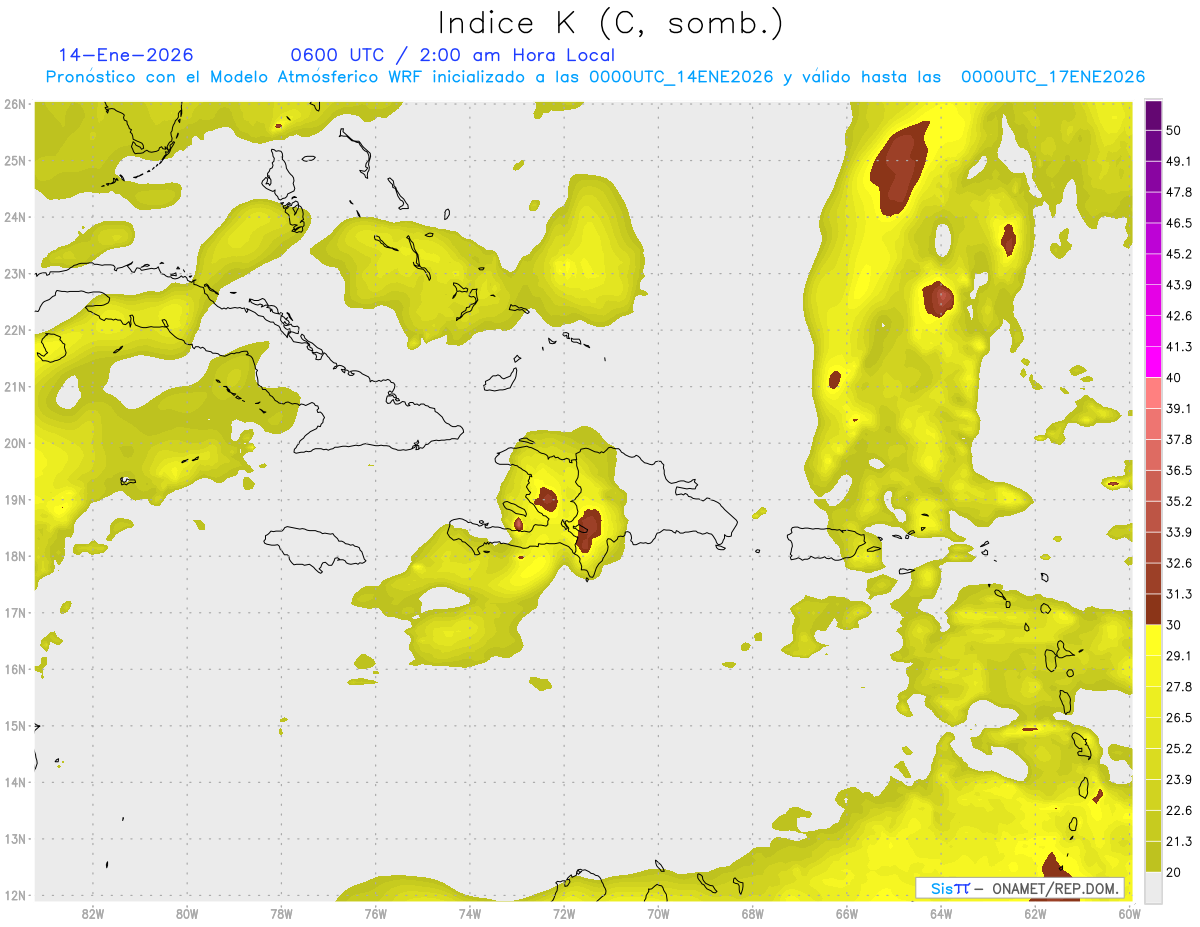Click the legend value 42.6
Image resolution: width=1200 pixels, height=927 pixels.
pos(1179,316)
